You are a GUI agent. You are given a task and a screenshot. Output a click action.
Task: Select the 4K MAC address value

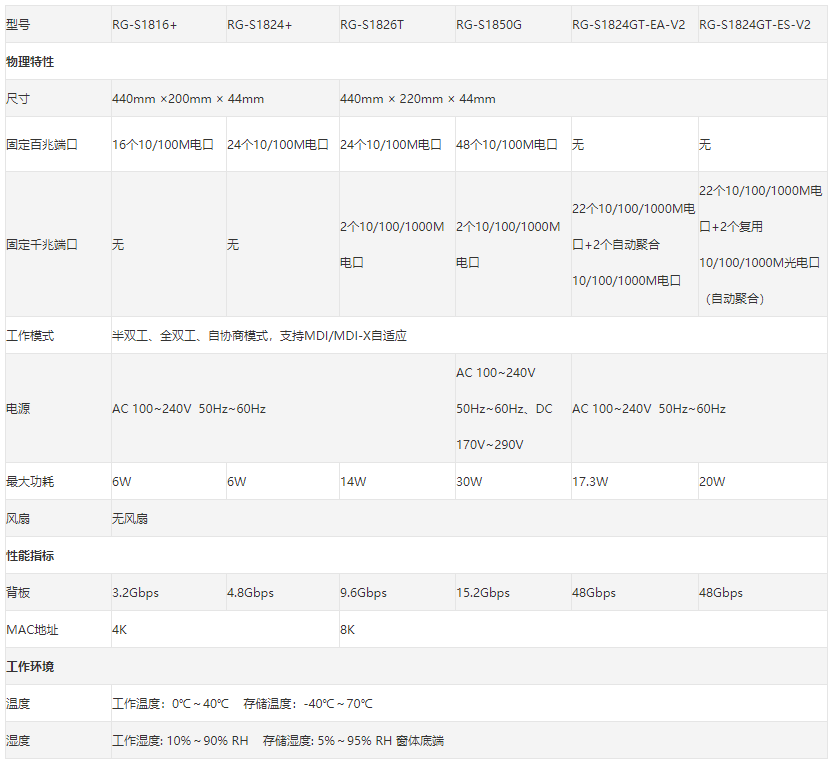(x=120, y=630)
